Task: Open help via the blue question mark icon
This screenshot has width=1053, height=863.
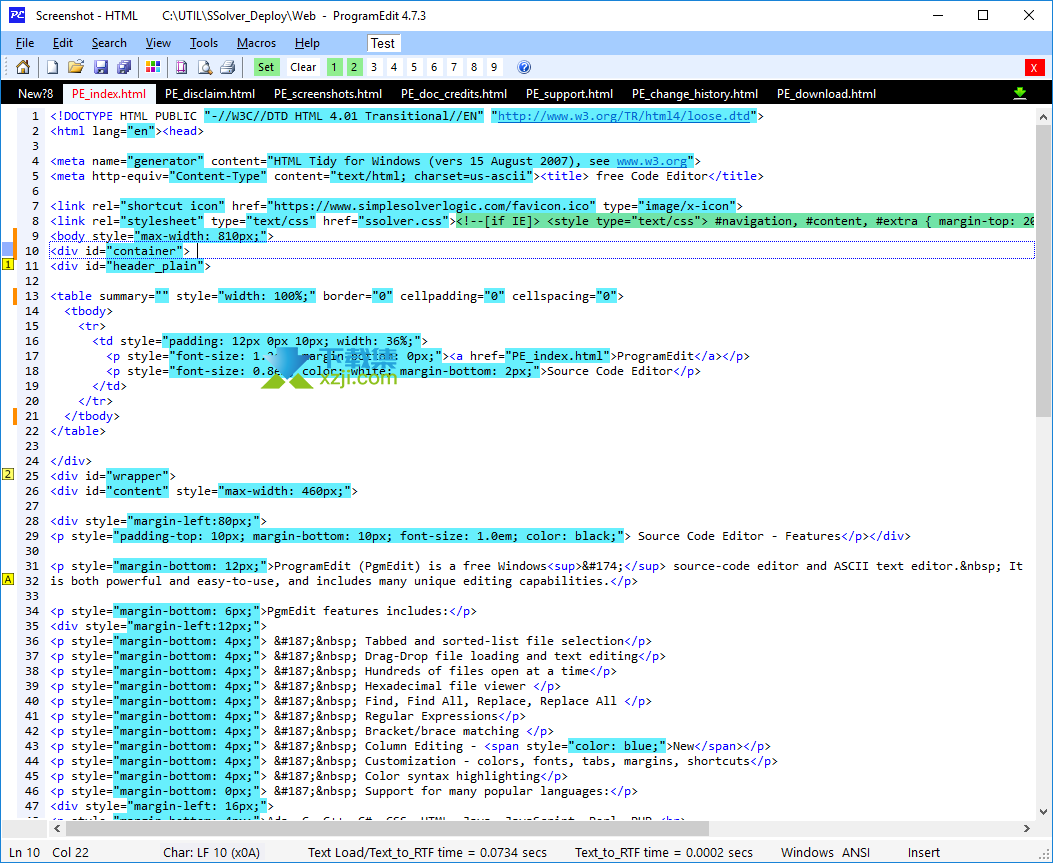Action: click(524, 67)
